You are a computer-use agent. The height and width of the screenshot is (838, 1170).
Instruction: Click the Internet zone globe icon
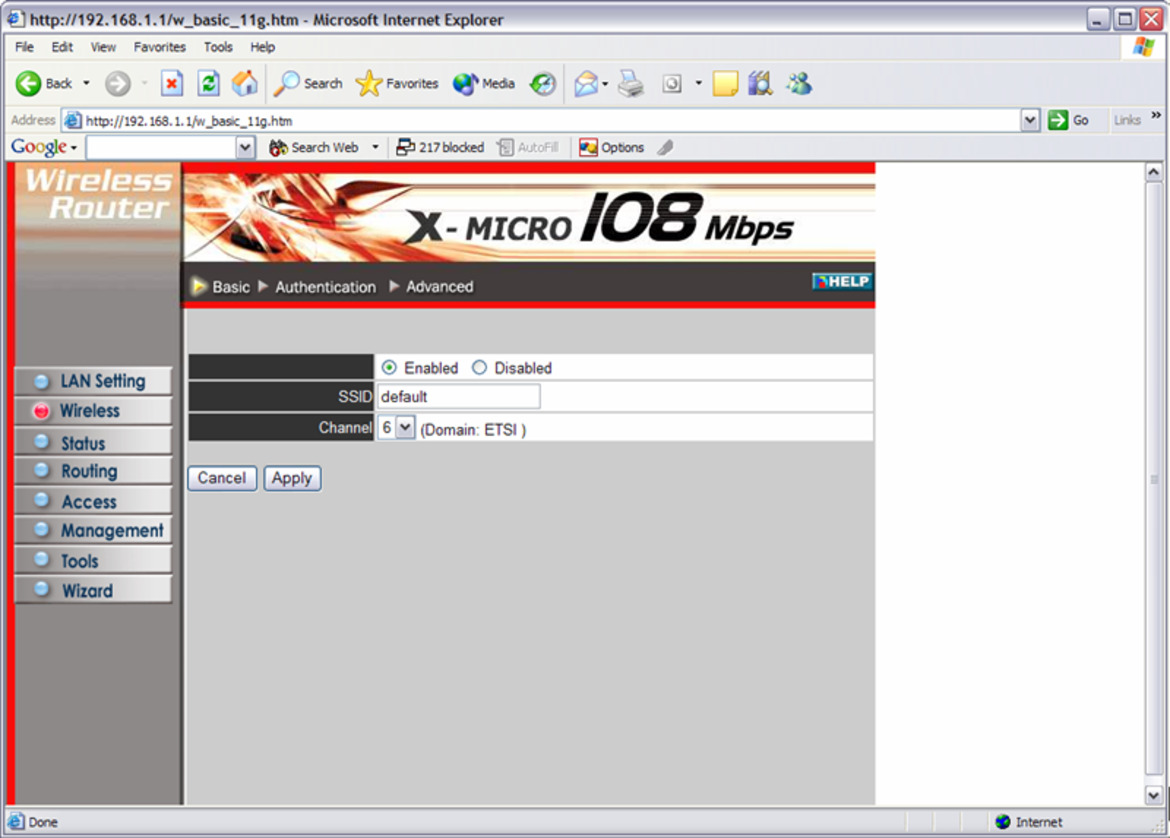1003,822
